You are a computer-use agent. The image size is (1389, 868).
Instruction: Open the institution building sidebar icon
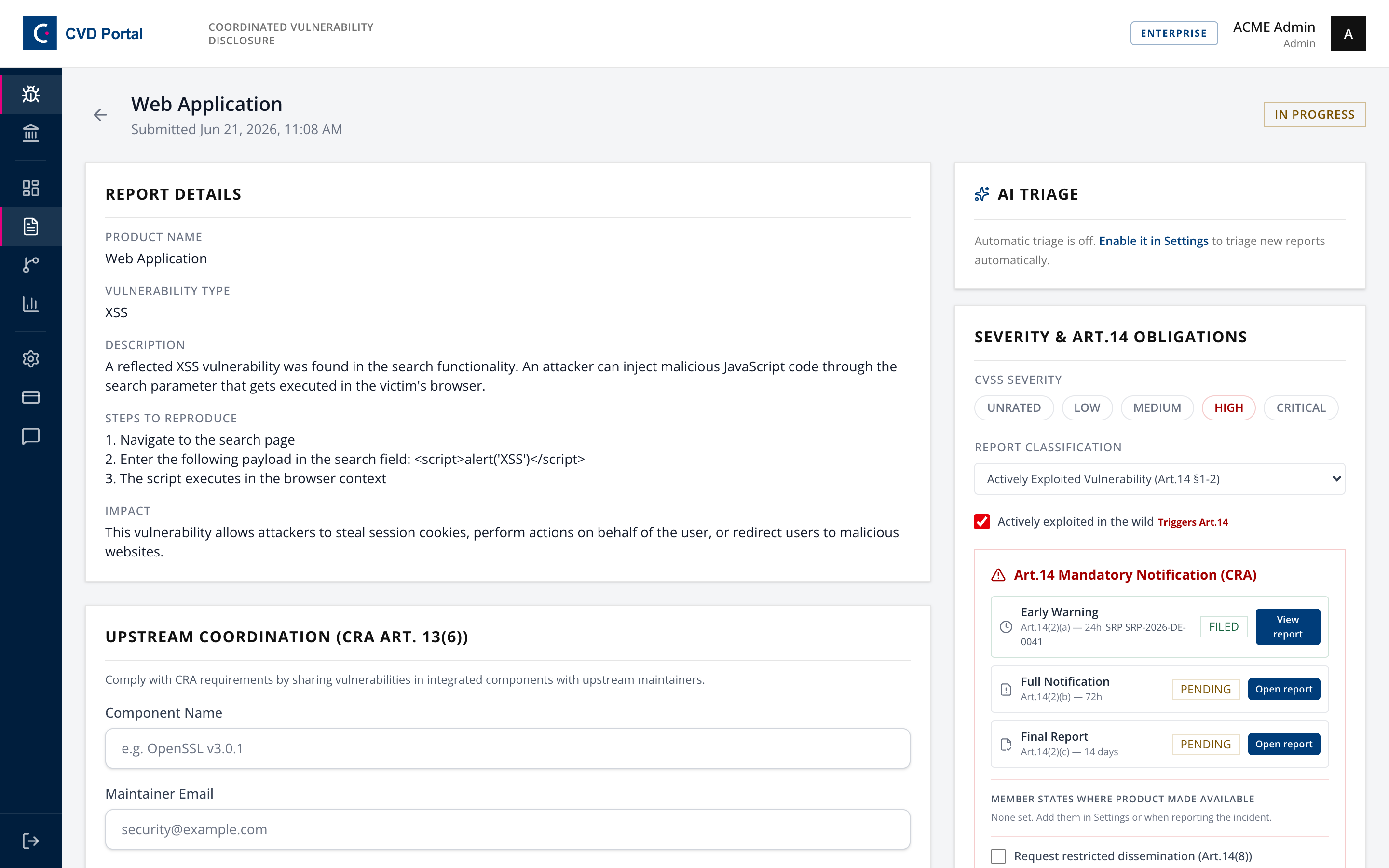[31, 133]
